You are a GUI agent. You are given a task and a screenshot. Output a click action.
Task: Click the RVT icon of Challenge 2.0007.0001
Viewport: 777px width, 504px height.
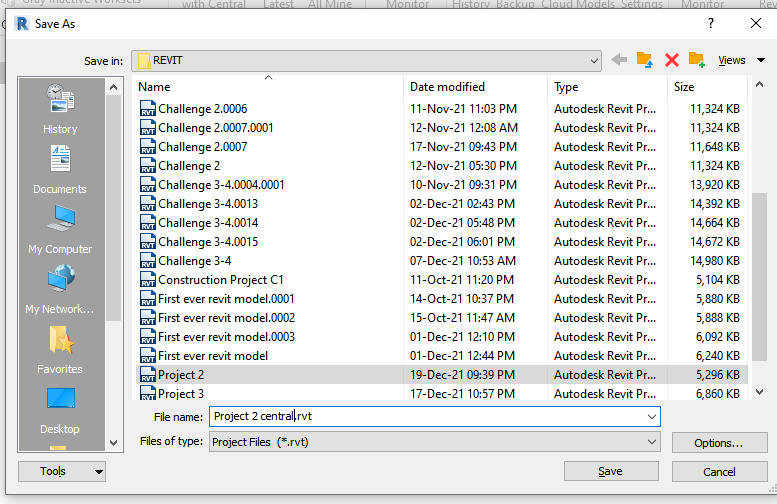[148, 128]
